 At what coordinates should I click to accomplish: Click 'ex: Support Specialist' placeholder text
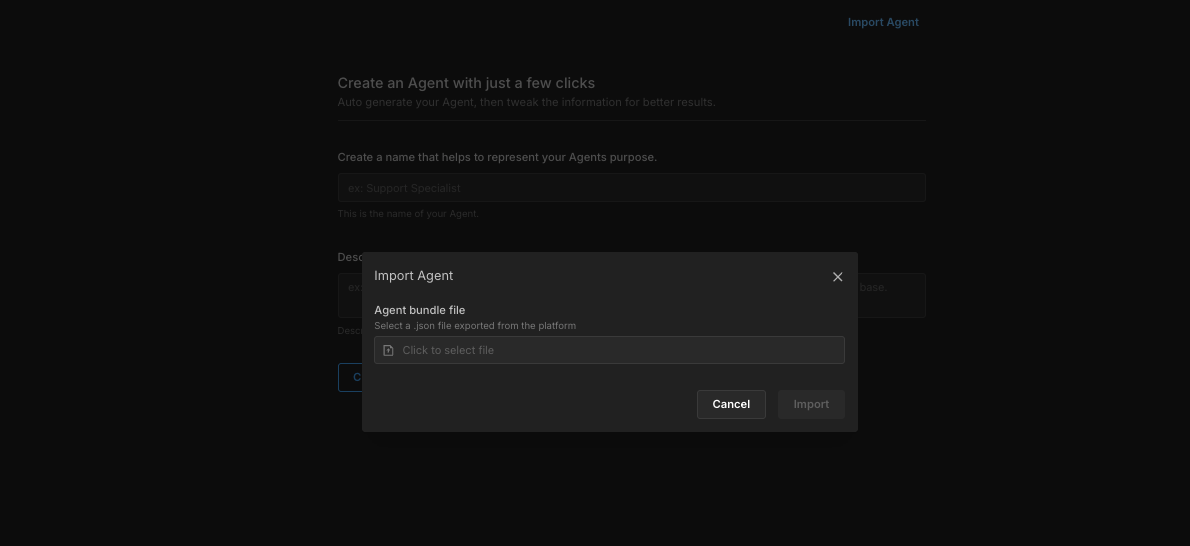click(x=404, y=188)
